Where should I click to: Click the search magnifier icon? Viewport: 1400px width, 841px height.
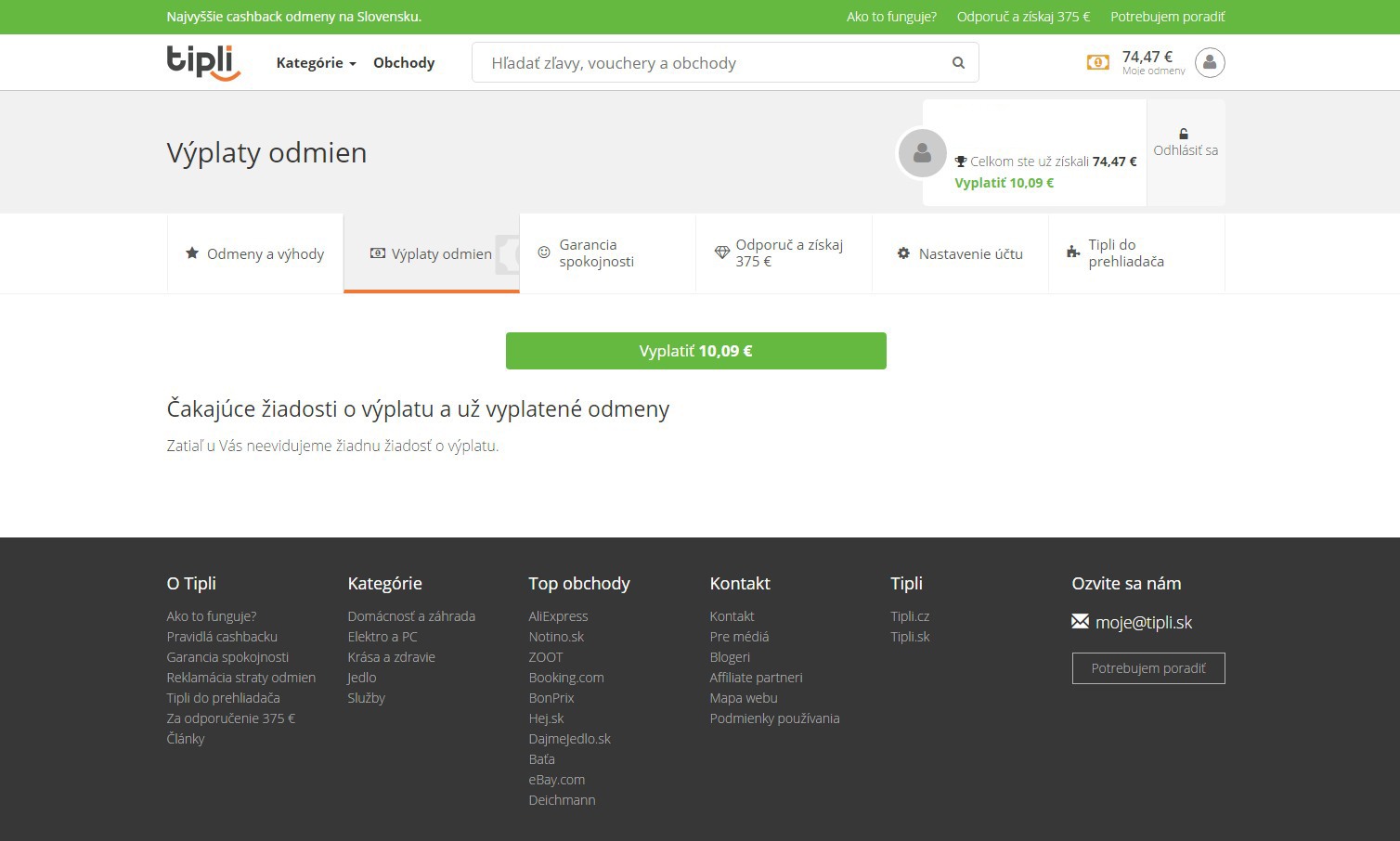pos(958,63)
